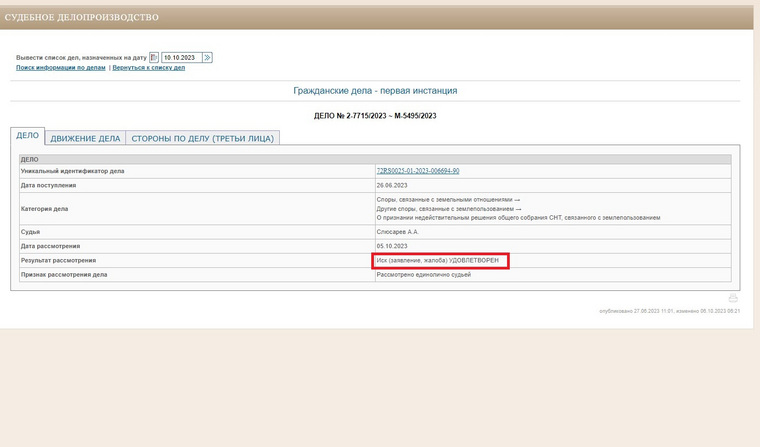
Task: Click the receipt date value 26.06.2023
Action: coord(392,185)
